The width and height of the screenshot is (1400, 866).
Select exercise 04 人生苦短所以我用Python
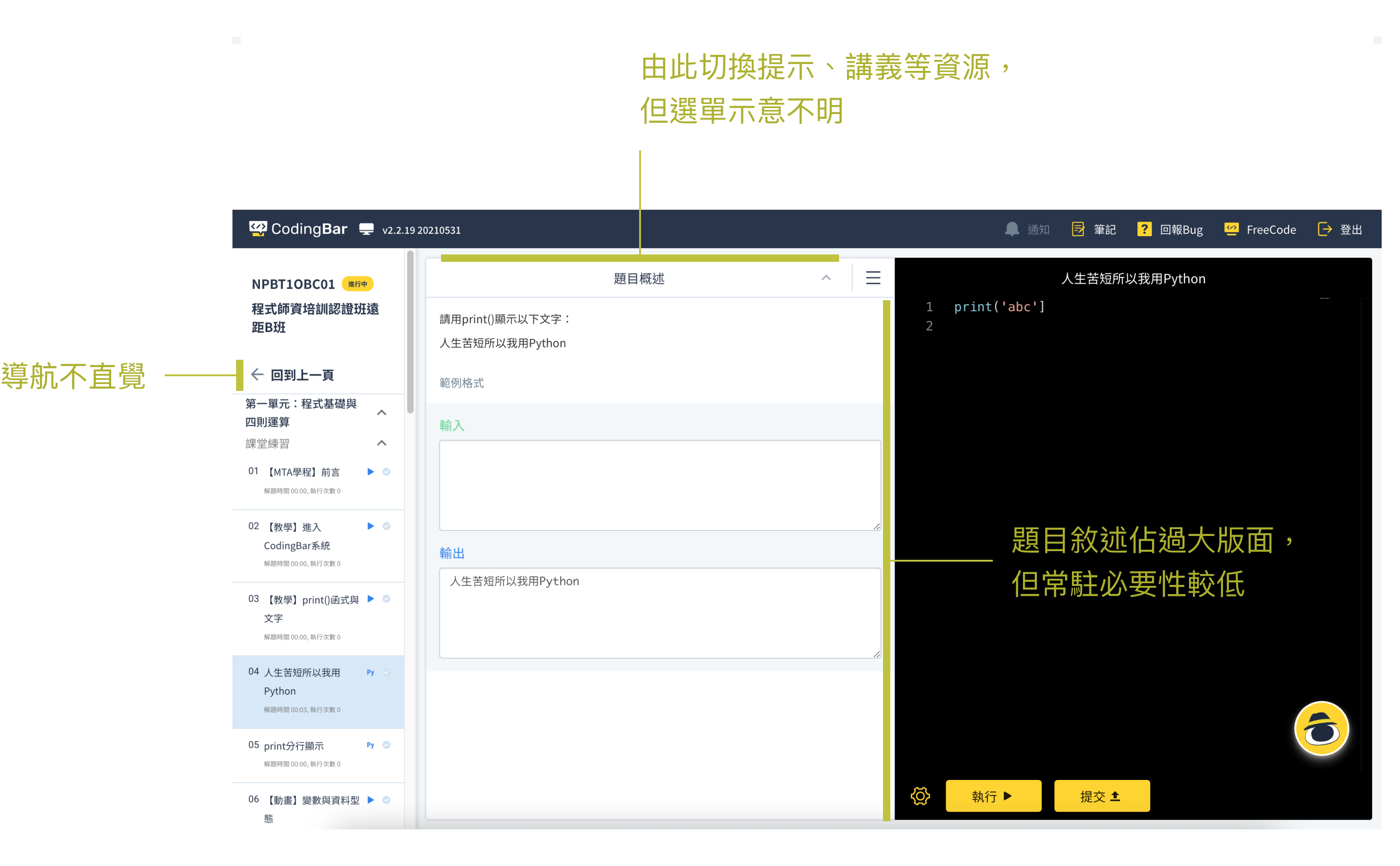[x=318, y=691]
